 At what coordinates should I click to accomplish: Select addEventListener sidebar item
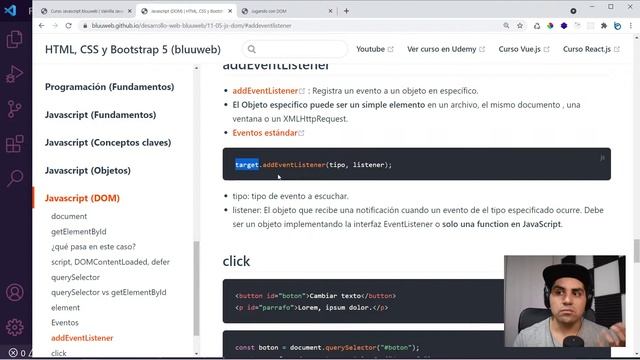pos(82,338)
